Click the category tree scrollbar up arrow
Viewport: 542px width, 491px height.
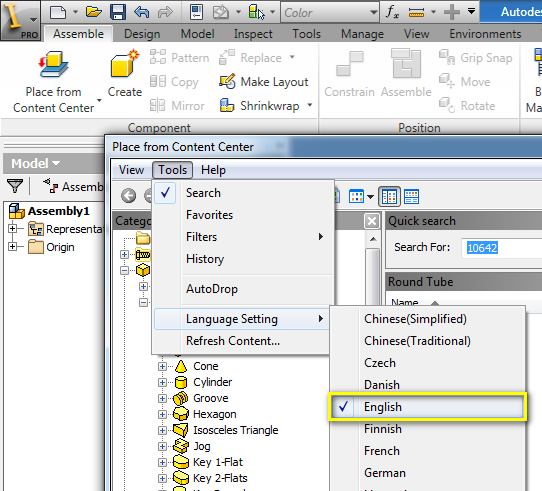[373, 239]
